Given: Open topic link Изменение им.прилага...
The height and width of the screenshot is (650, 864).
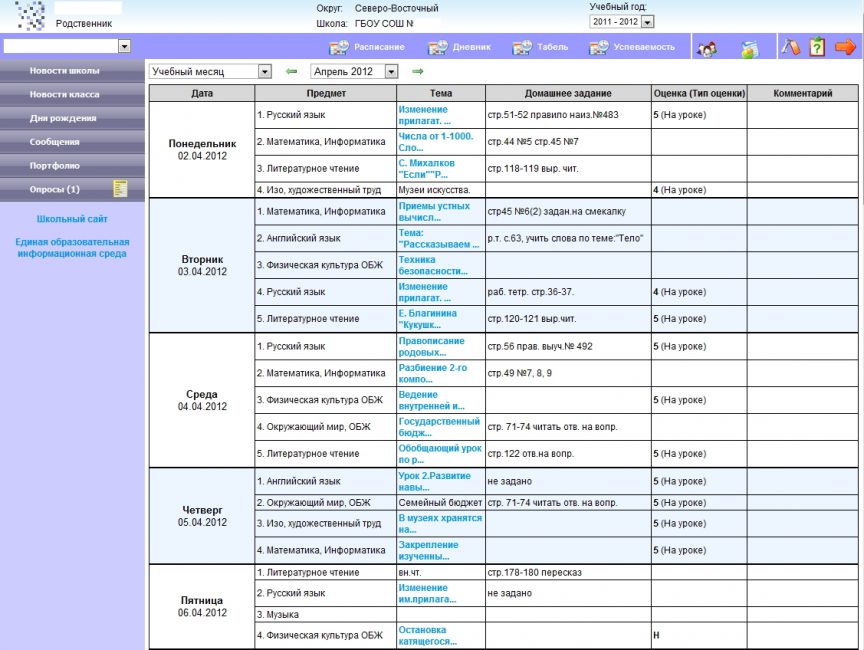Looking at the screenshot, I should 427,593.
